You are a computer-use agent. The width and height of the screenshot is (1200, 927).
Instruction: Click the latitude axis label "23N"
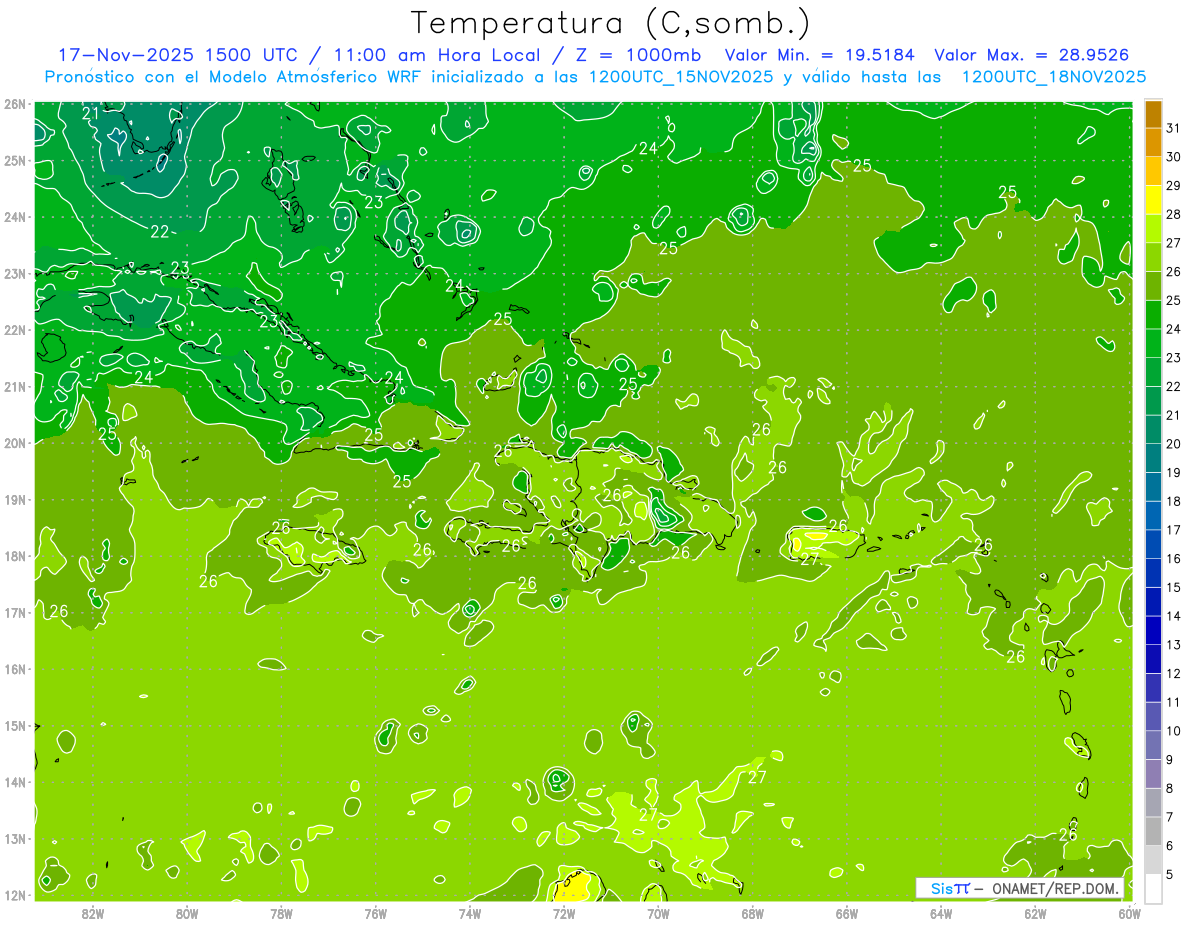click(15, 274)
